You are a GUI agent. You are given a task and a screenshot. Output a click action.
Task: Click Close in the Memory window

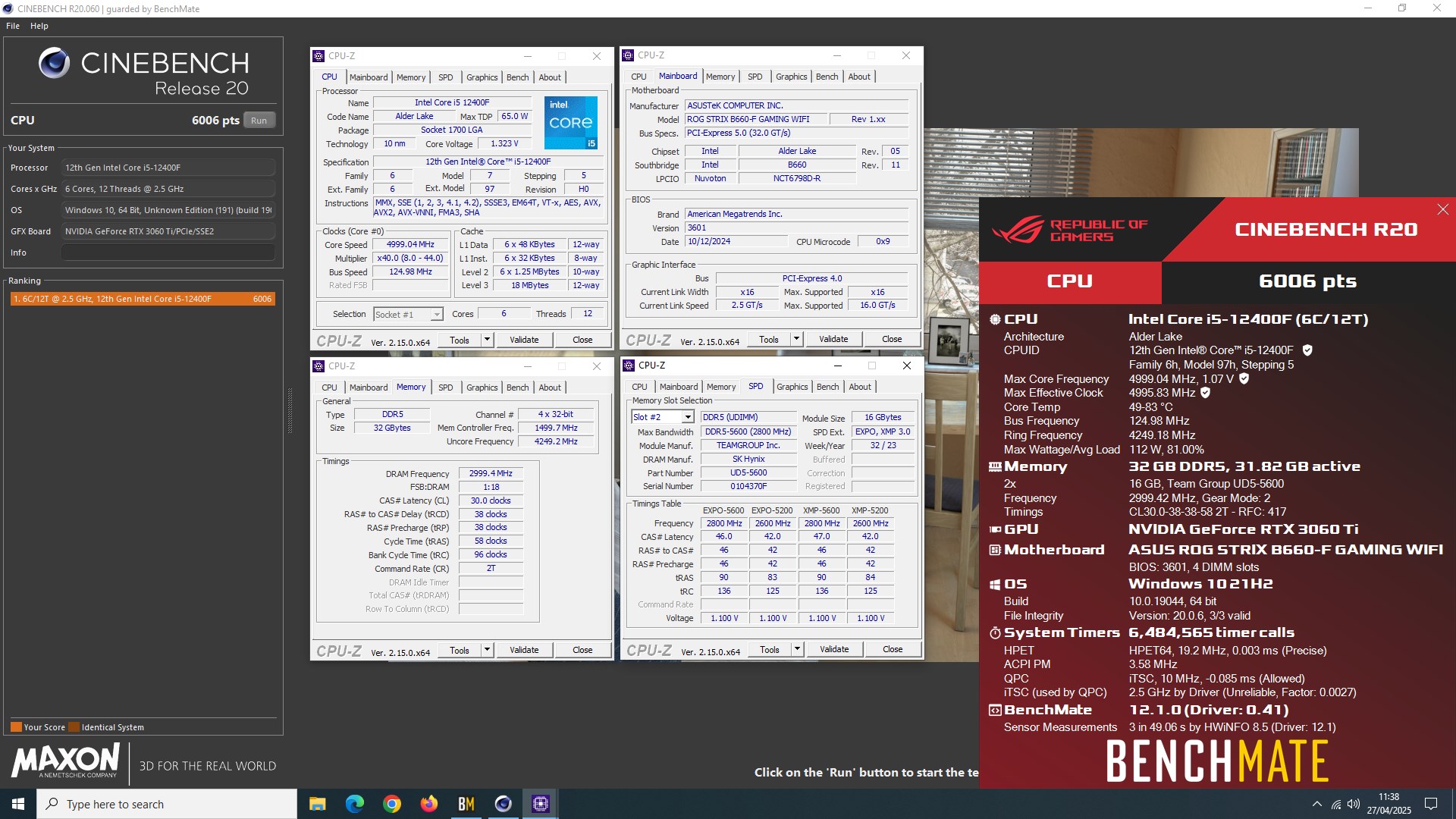coord(582,650)
